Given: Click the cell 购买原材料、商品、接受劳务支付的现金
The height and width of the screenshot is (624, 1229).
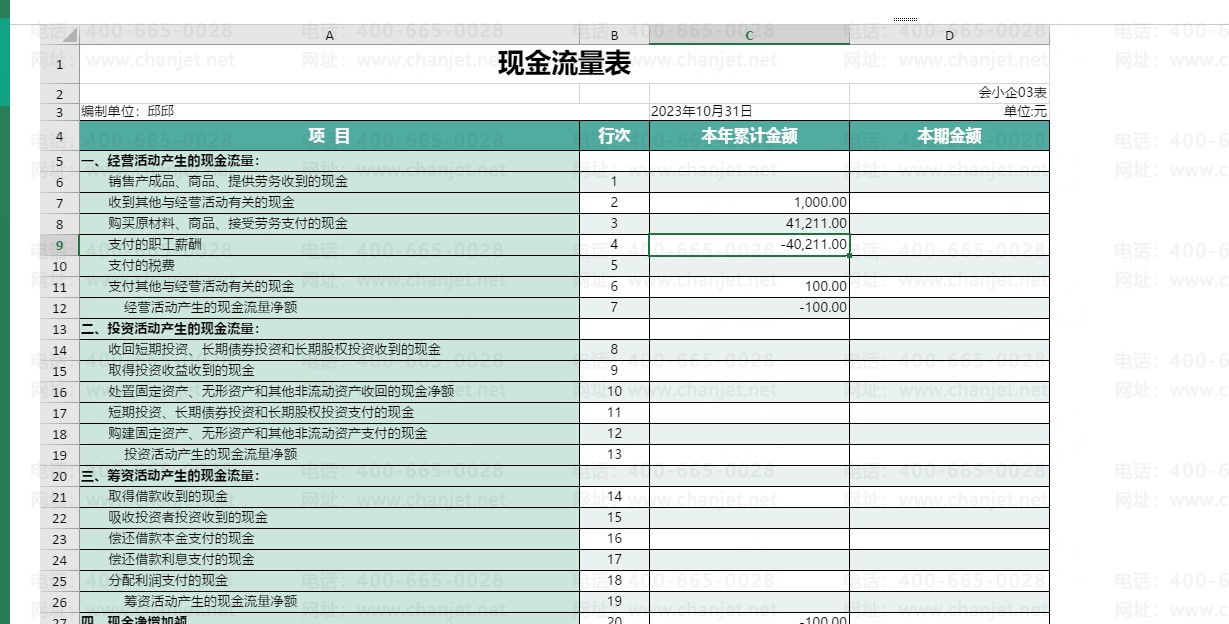Looking at the screenshot, I should (329, 223).
